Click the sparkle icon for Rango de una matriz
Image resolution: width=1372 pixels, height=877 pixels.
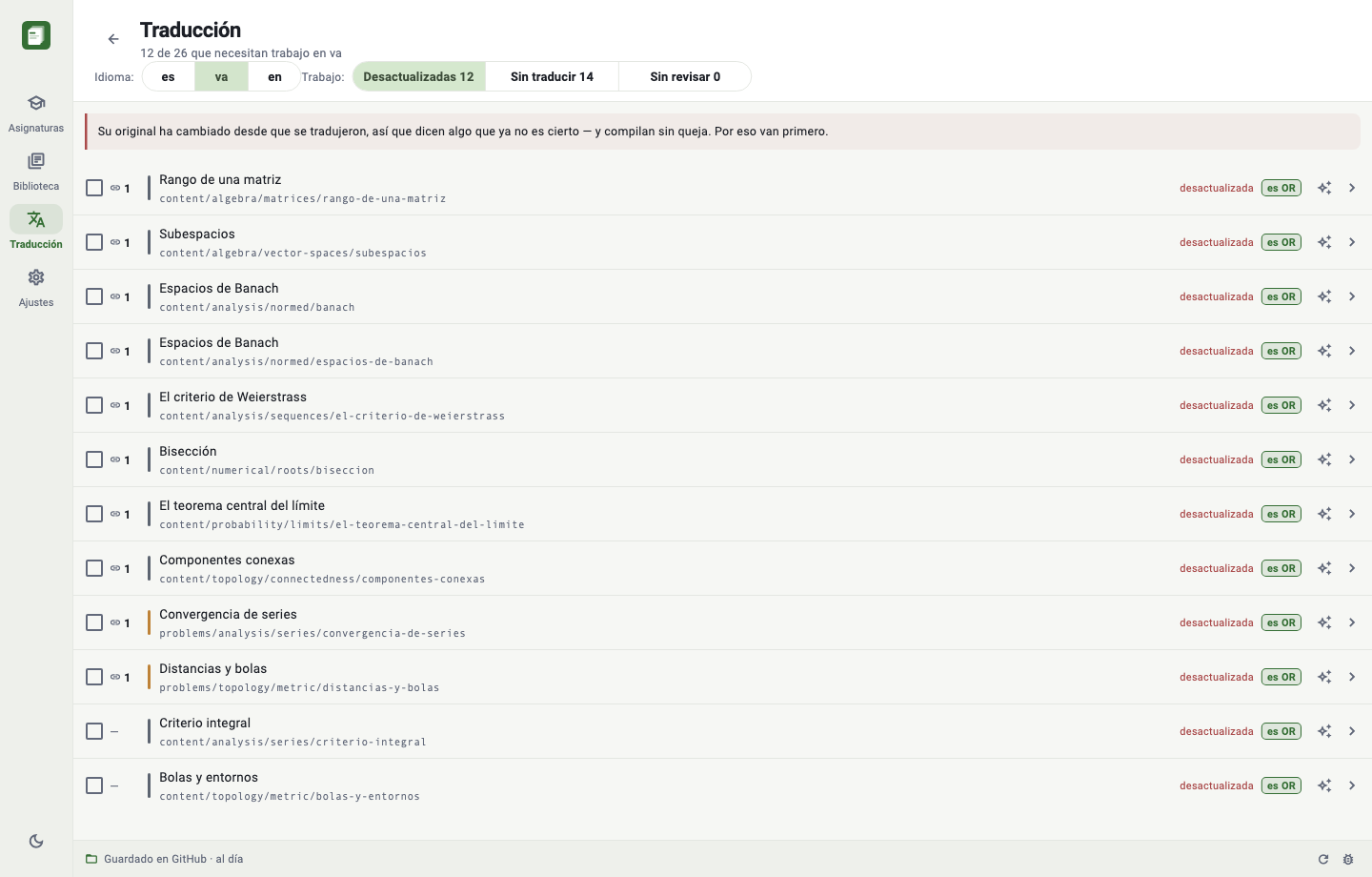click(x=1324, y=188)
